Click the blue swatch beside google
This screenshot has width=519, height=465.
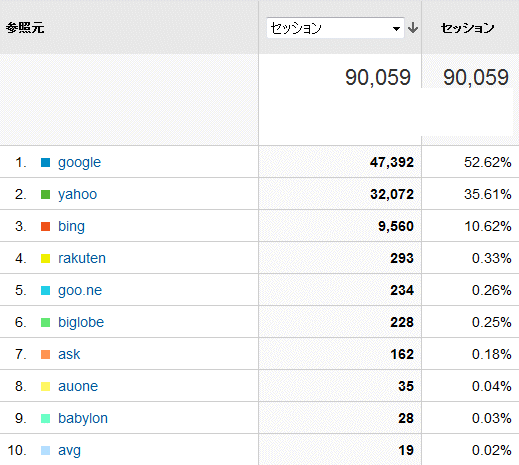point(45,163)
